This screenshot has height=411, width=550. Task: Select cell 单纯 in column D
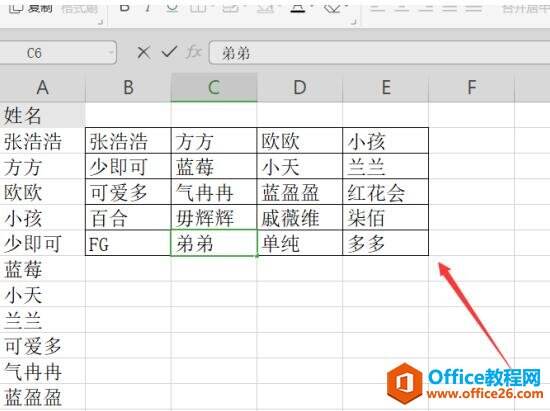pyautogui.click(x=300, y=243)
